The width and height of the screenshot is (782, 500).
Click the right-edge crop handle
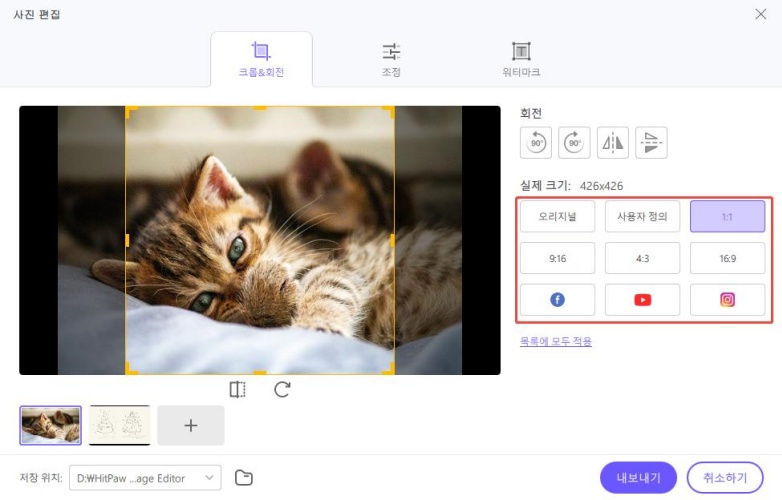[x=392, y=240]
